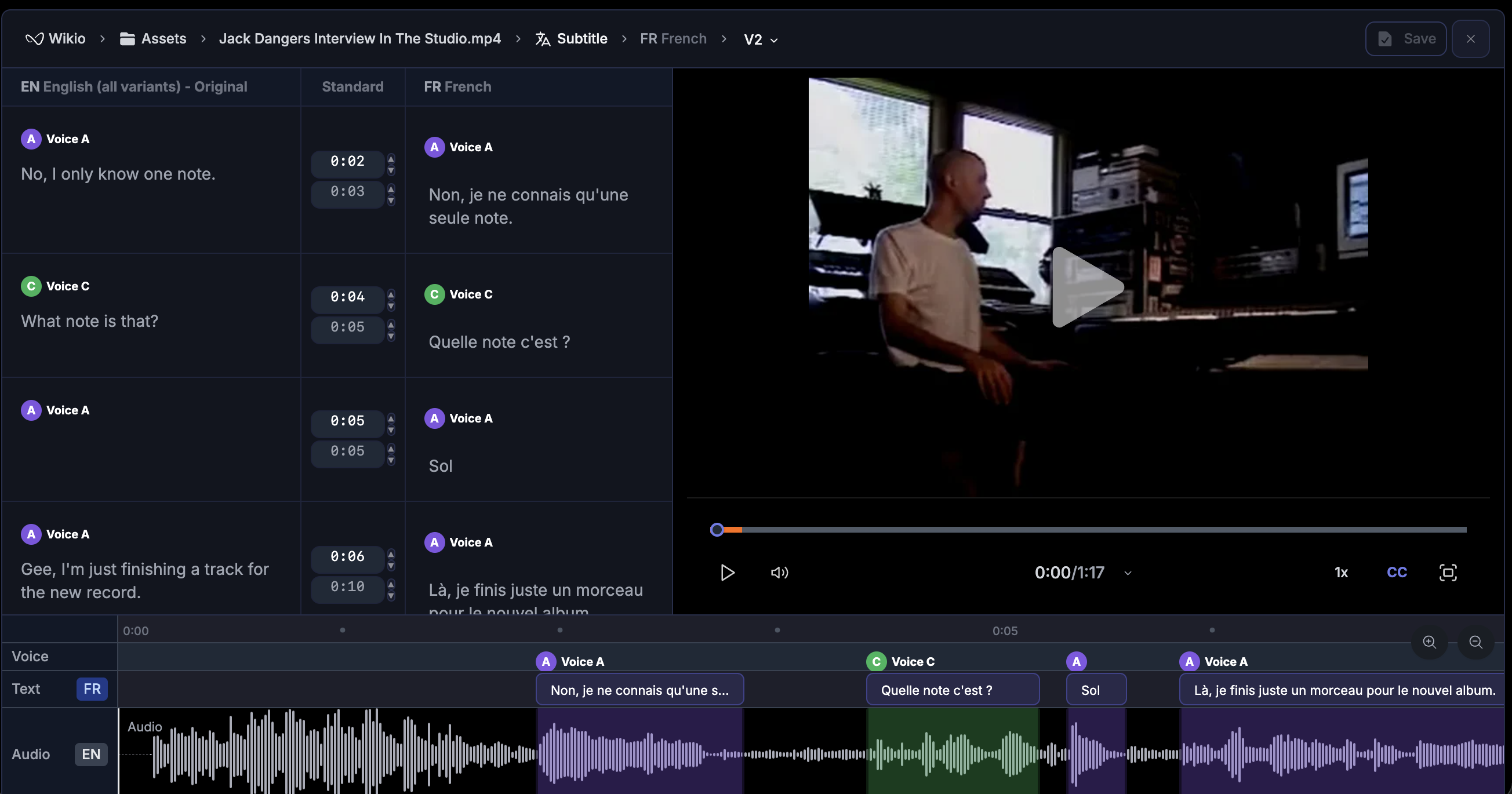Click the Subtitle translate icon breadcrumb
1512x794 pixels.
(542, 39)
